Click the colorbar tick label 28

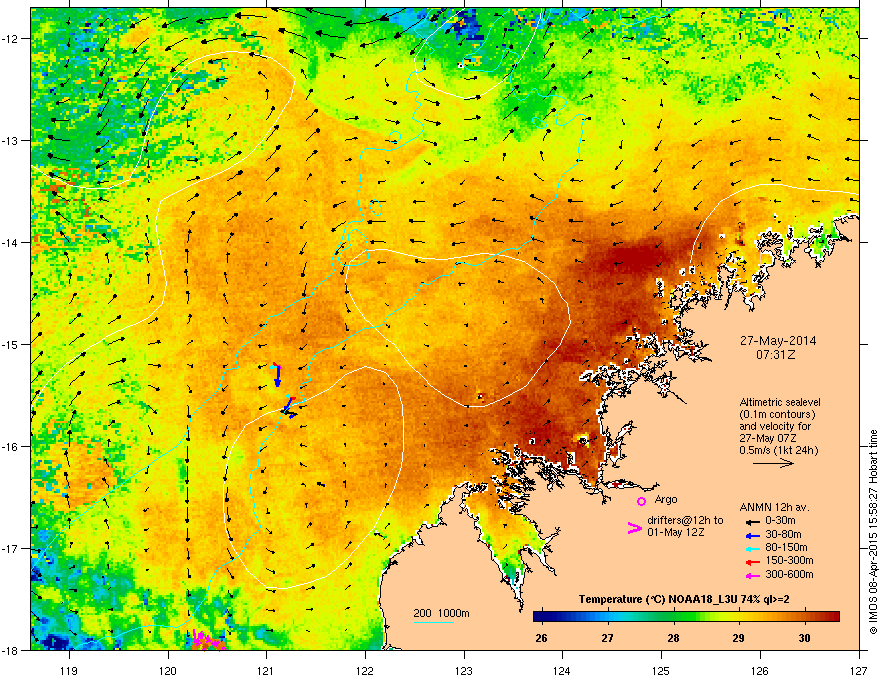coord(673,638)
